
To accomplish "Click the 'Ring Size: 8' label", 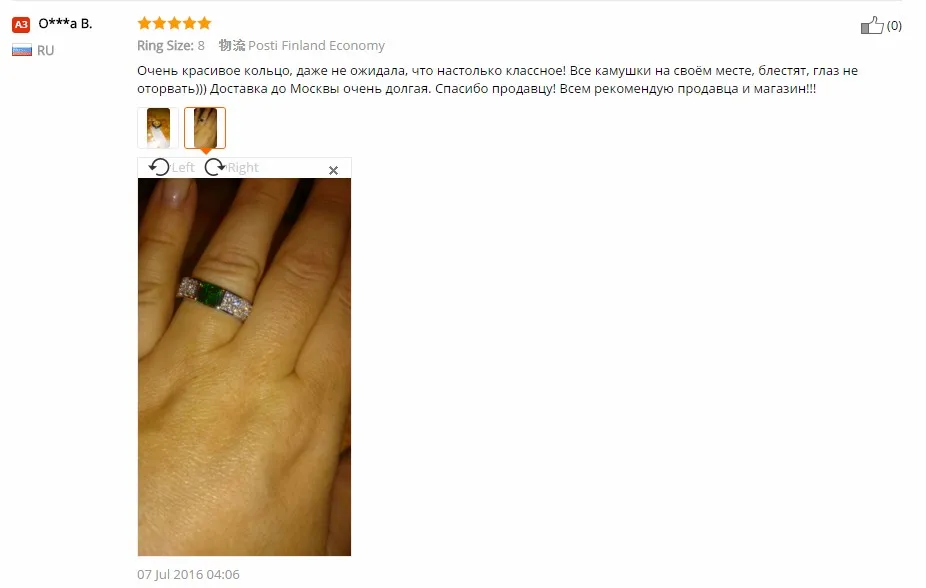I will tap(171, 45).
